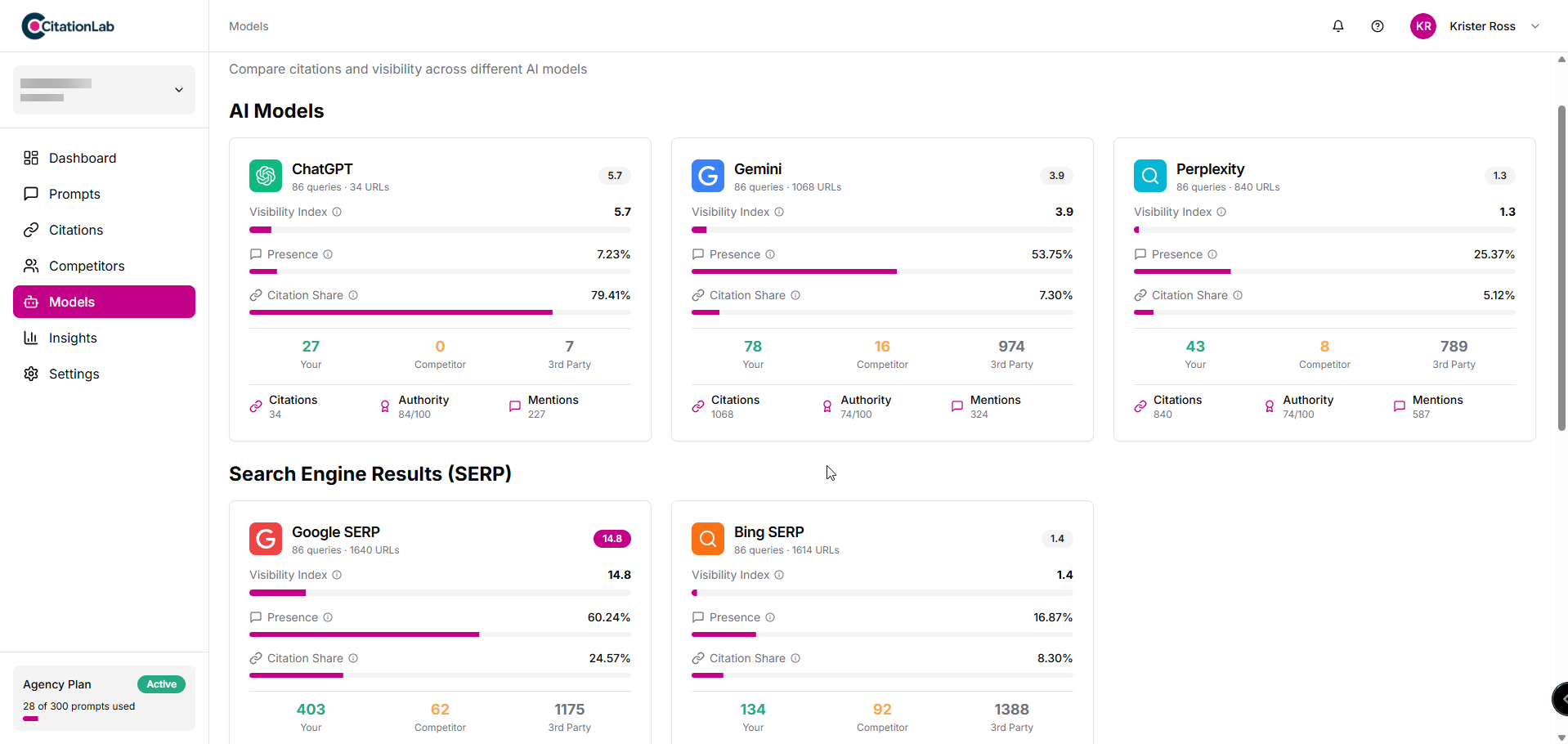The width and height of the screenshot is (1568, 744).
Task: Open the Insights panel
Action: pos(71,338)
